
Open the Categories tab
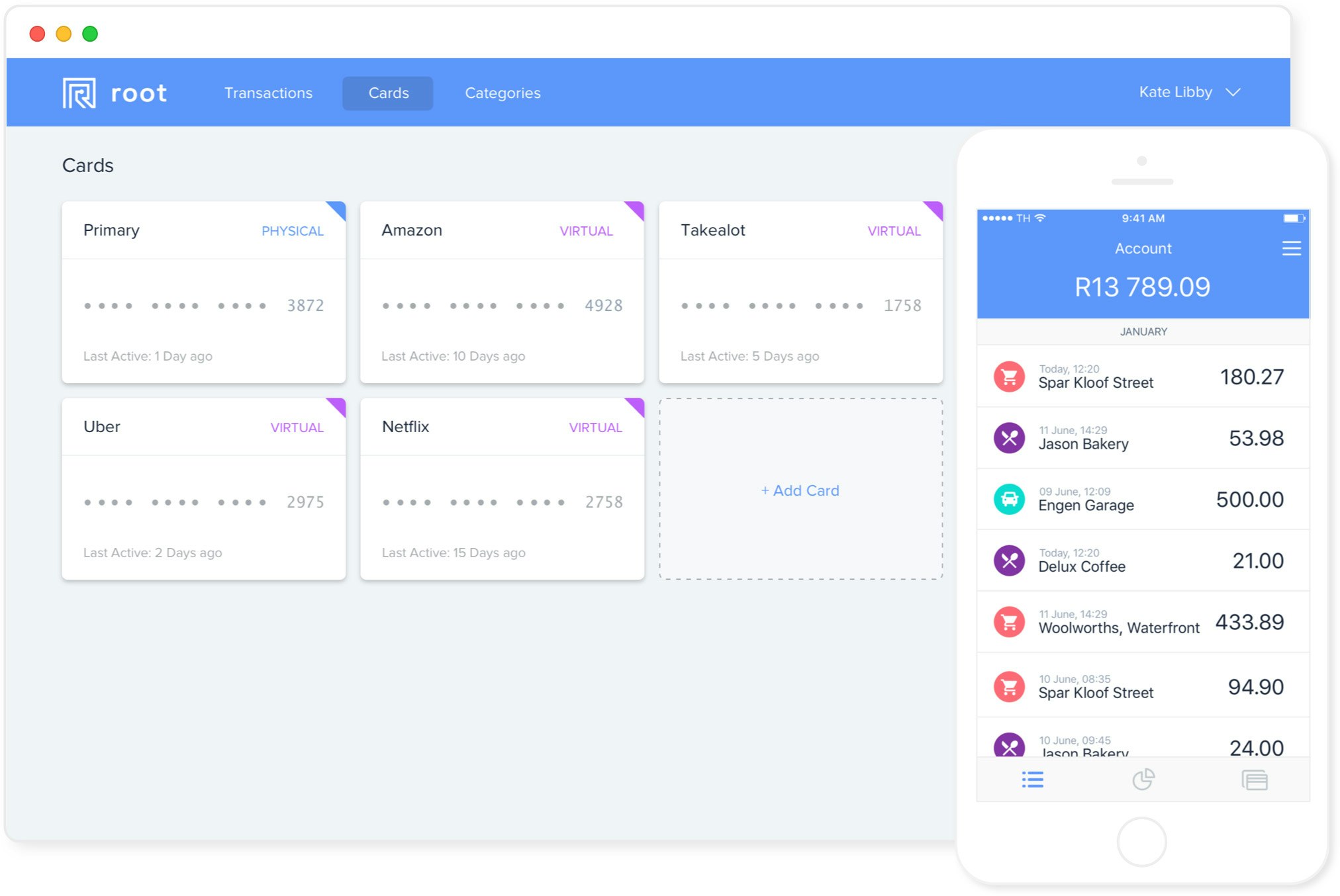tap(502, 93)
